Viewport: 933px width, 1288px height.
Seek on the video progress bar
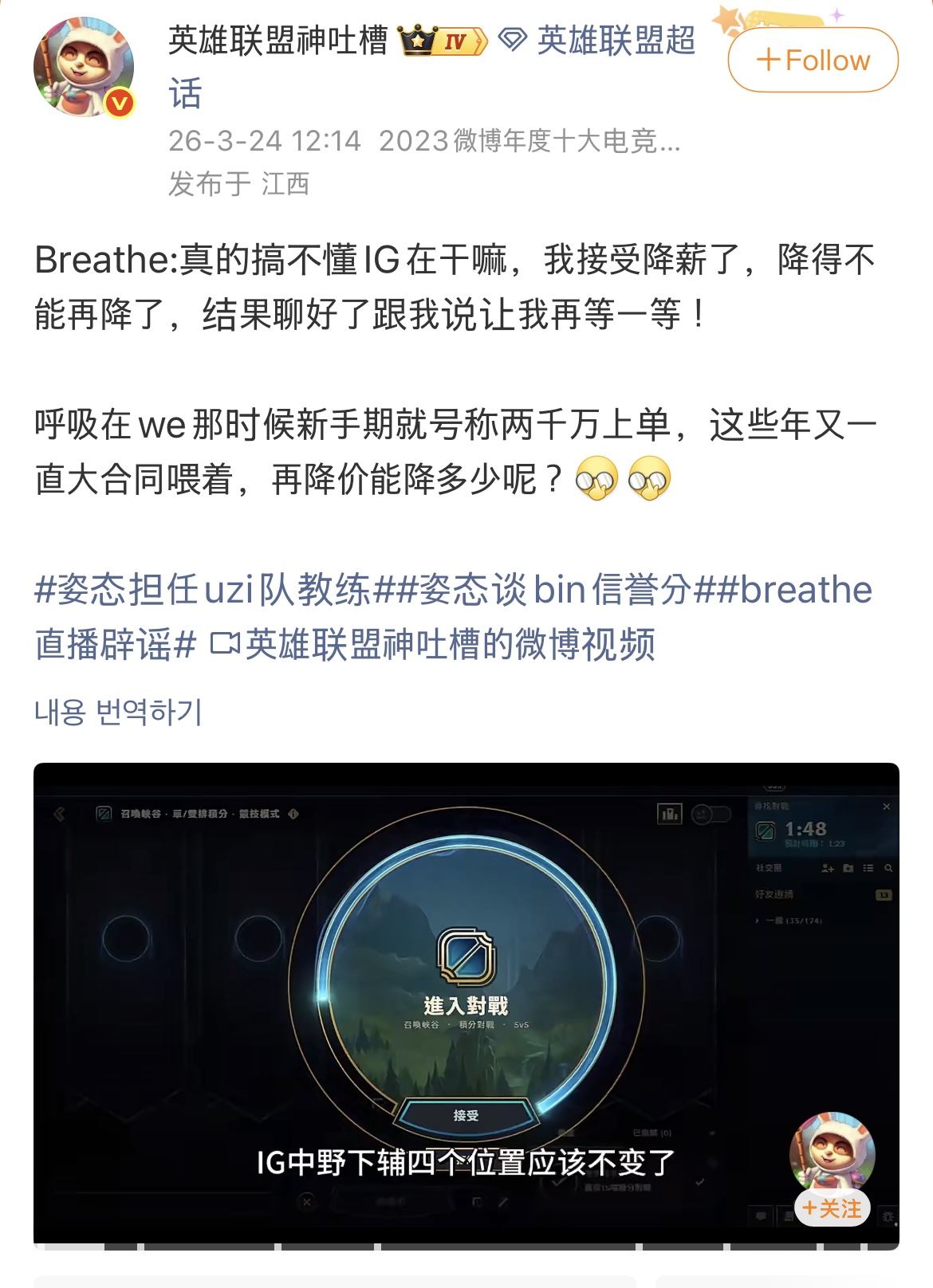tap(467, 1247)
